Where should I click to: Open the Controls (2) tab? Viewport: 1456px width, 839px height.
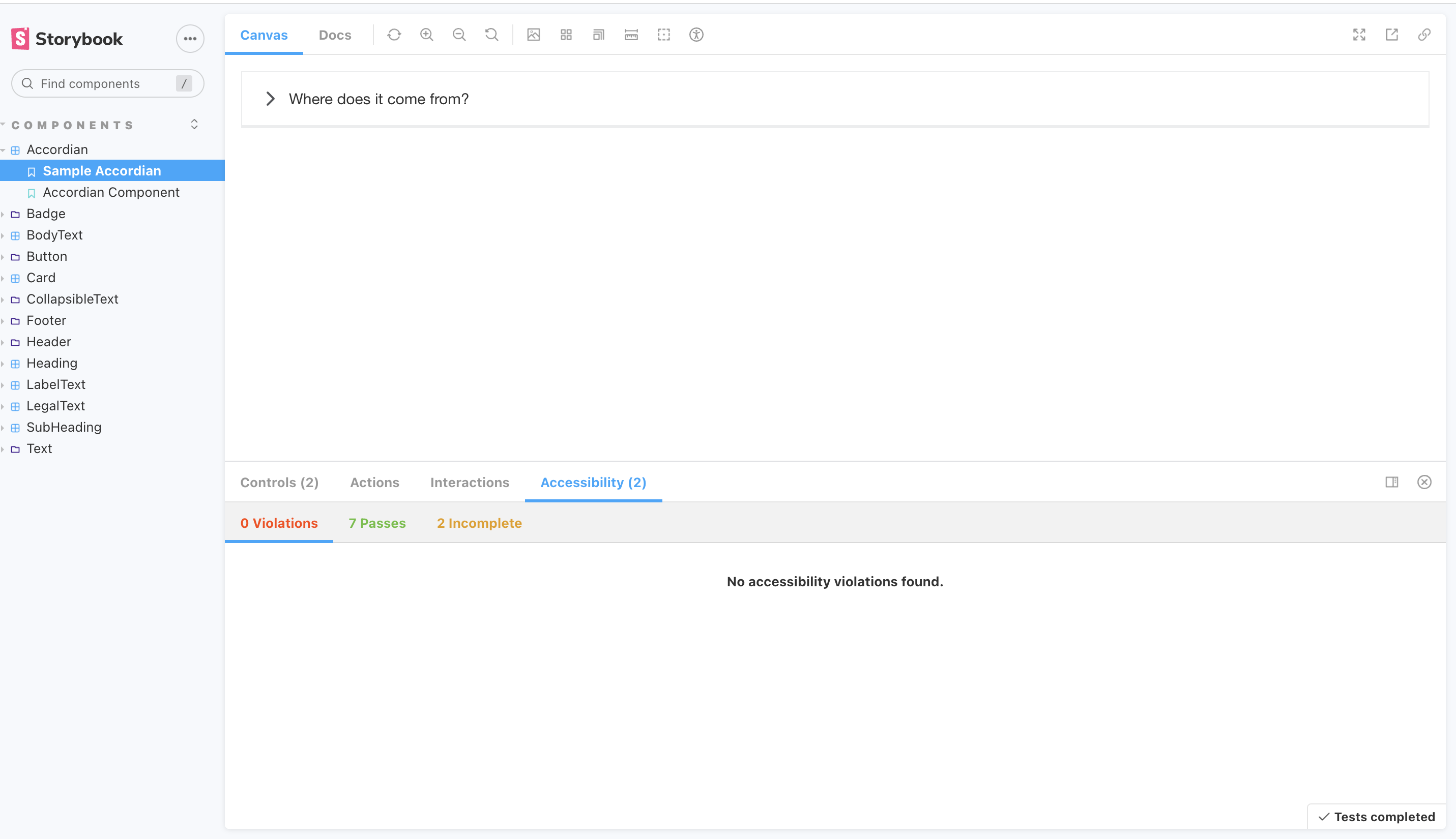coord(280,483)
